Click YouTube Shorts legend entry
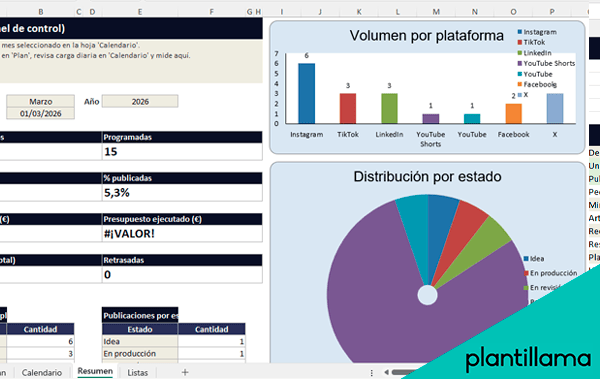Viewport: 600px width, 379px height. [546, 63]
